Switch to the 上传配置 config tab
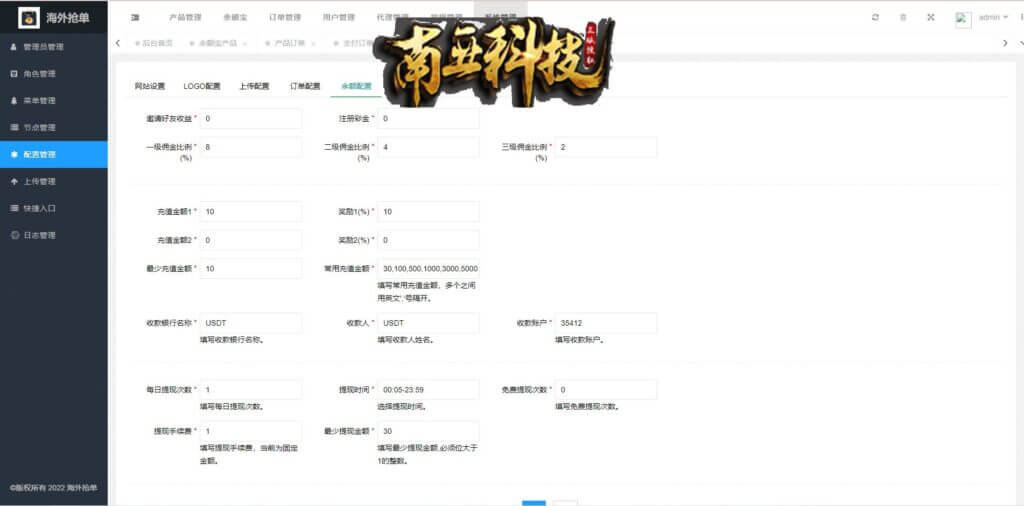The image size is (1024, 506). pyautogui.click(x=255, y=86)
